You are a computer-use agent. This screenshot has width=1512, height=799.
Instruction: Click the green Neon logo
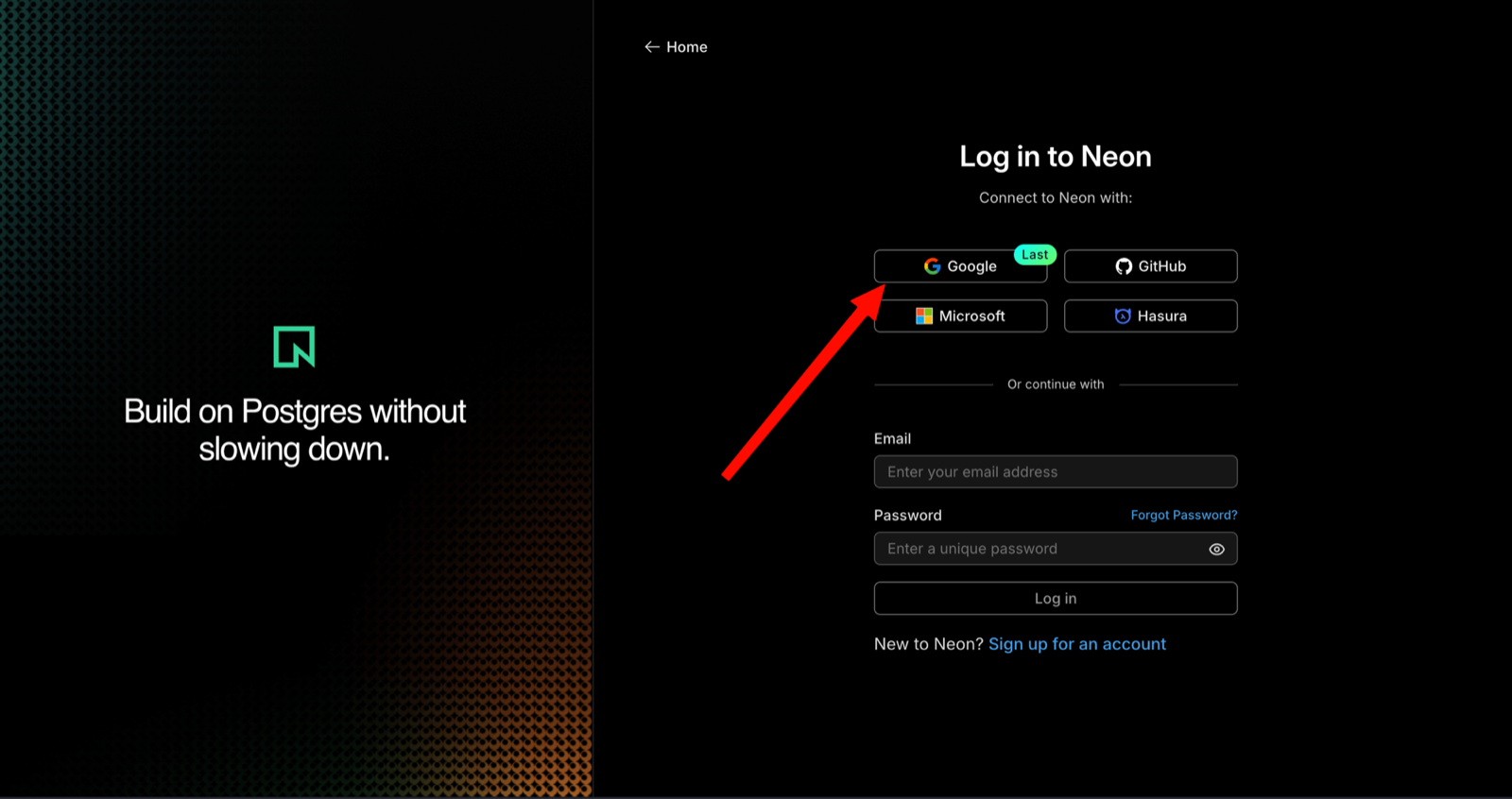coord(294,347)
